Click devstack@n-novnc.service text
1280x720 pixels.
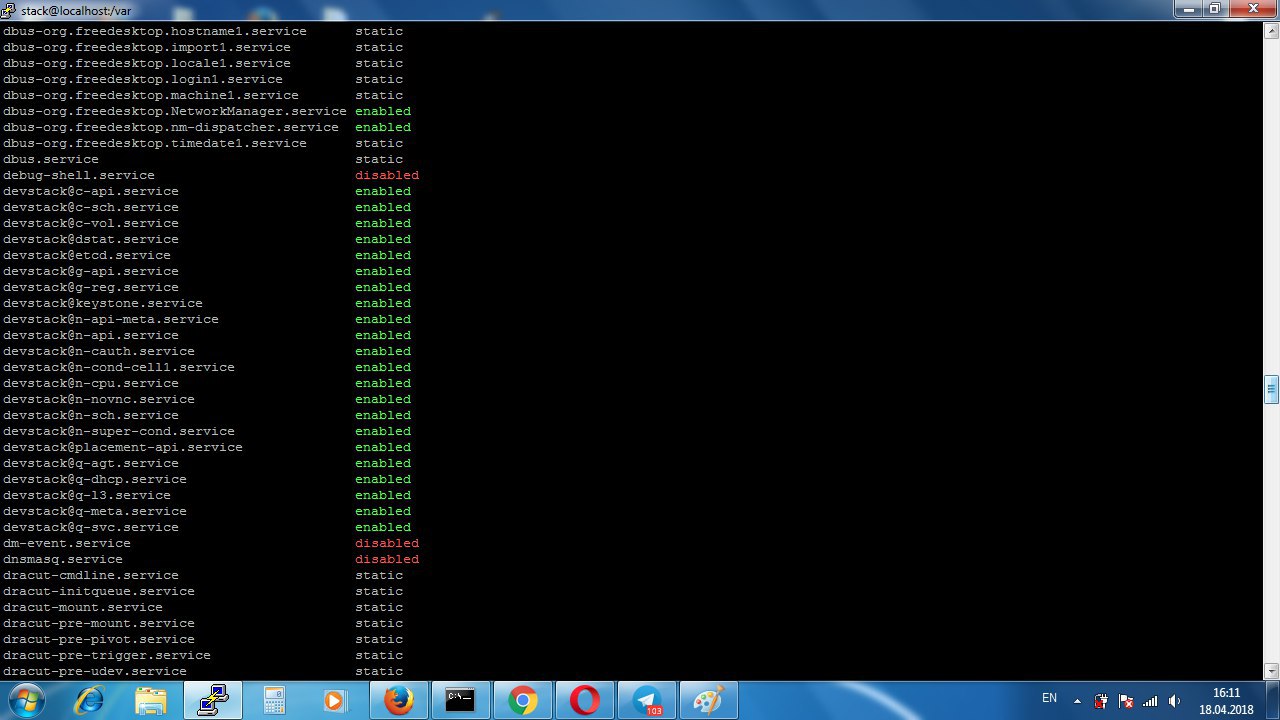coord(99,399)
